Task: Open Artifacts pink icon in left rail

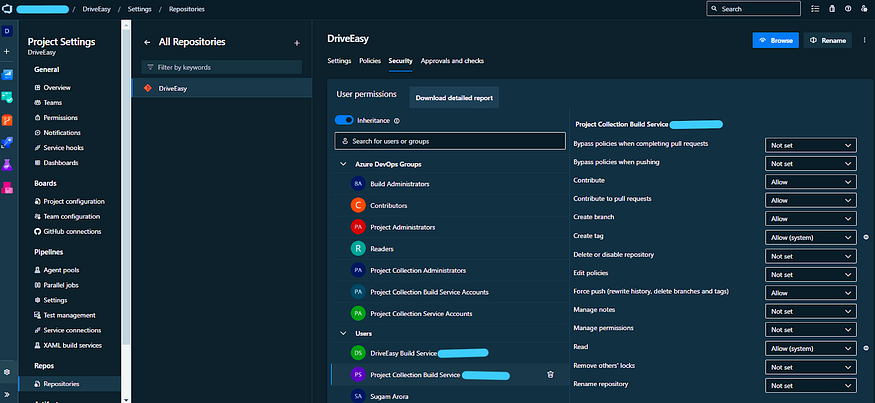Action: coord(7,188)
